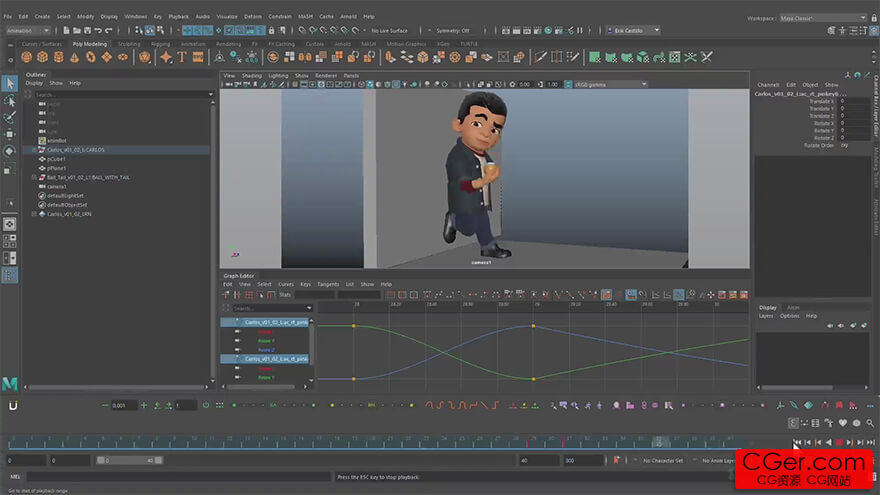Toggle Rotate Z curve visibility in Graph Editor
Image resolution: width=880 pixels, height=495 pixels.
click(x=237, y=350)
